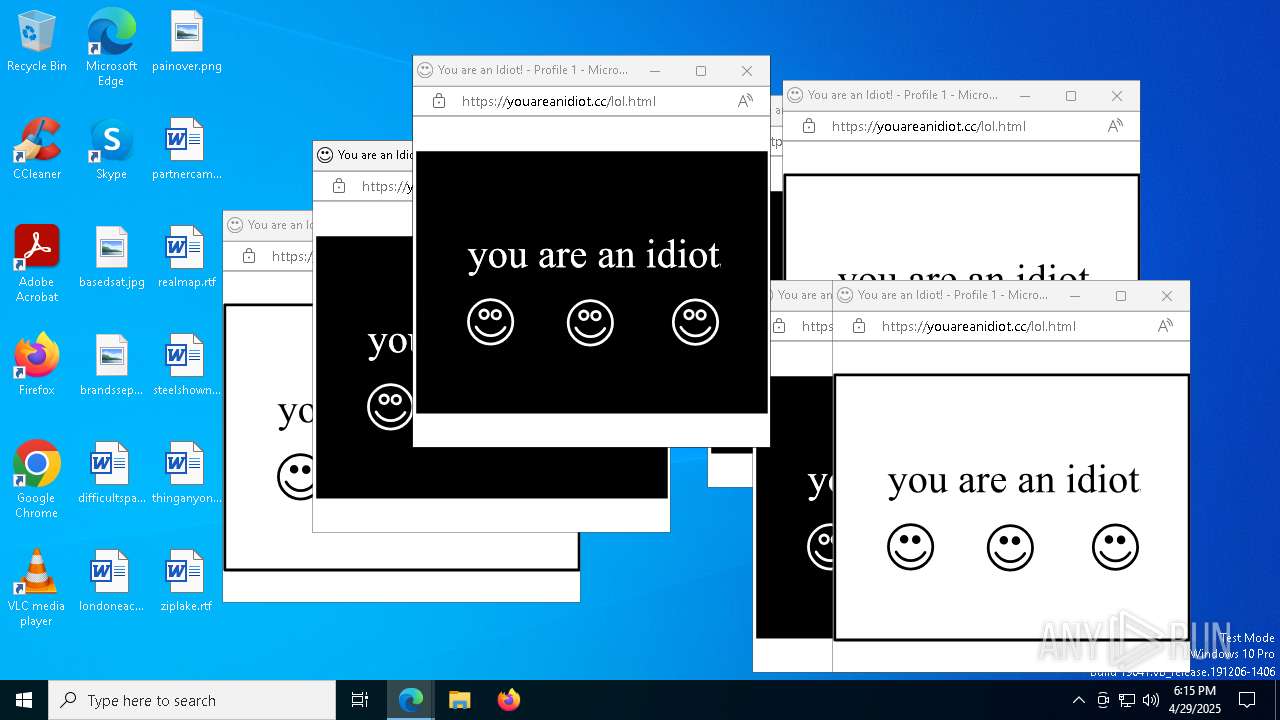Maximize the top-center idiot window

(x=701, y=70)
